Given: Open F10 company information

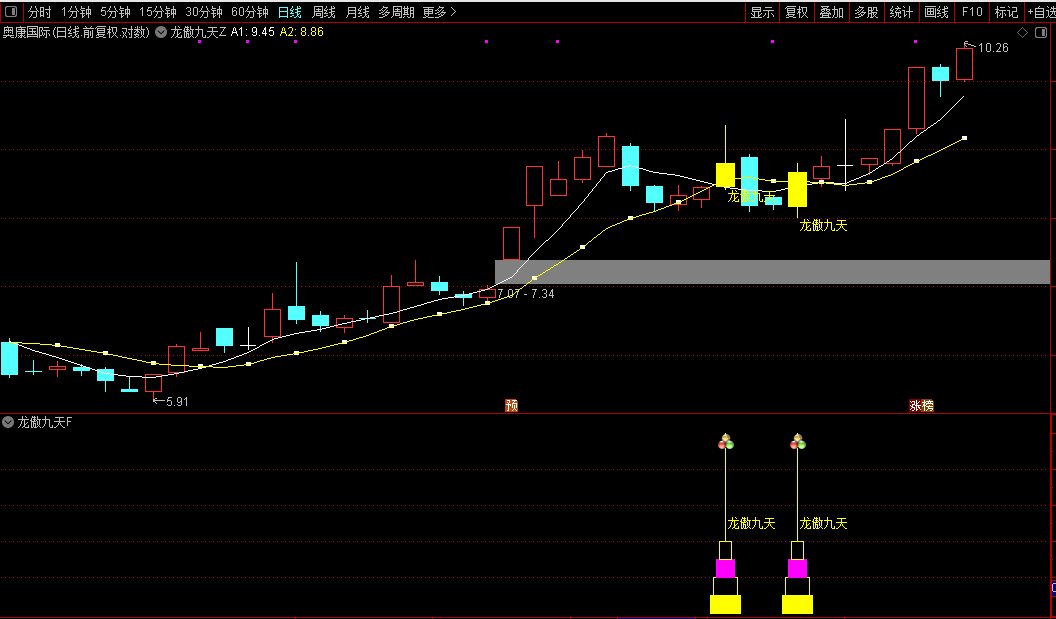Looking at the screenshot, I should click(x=972, y=12).
